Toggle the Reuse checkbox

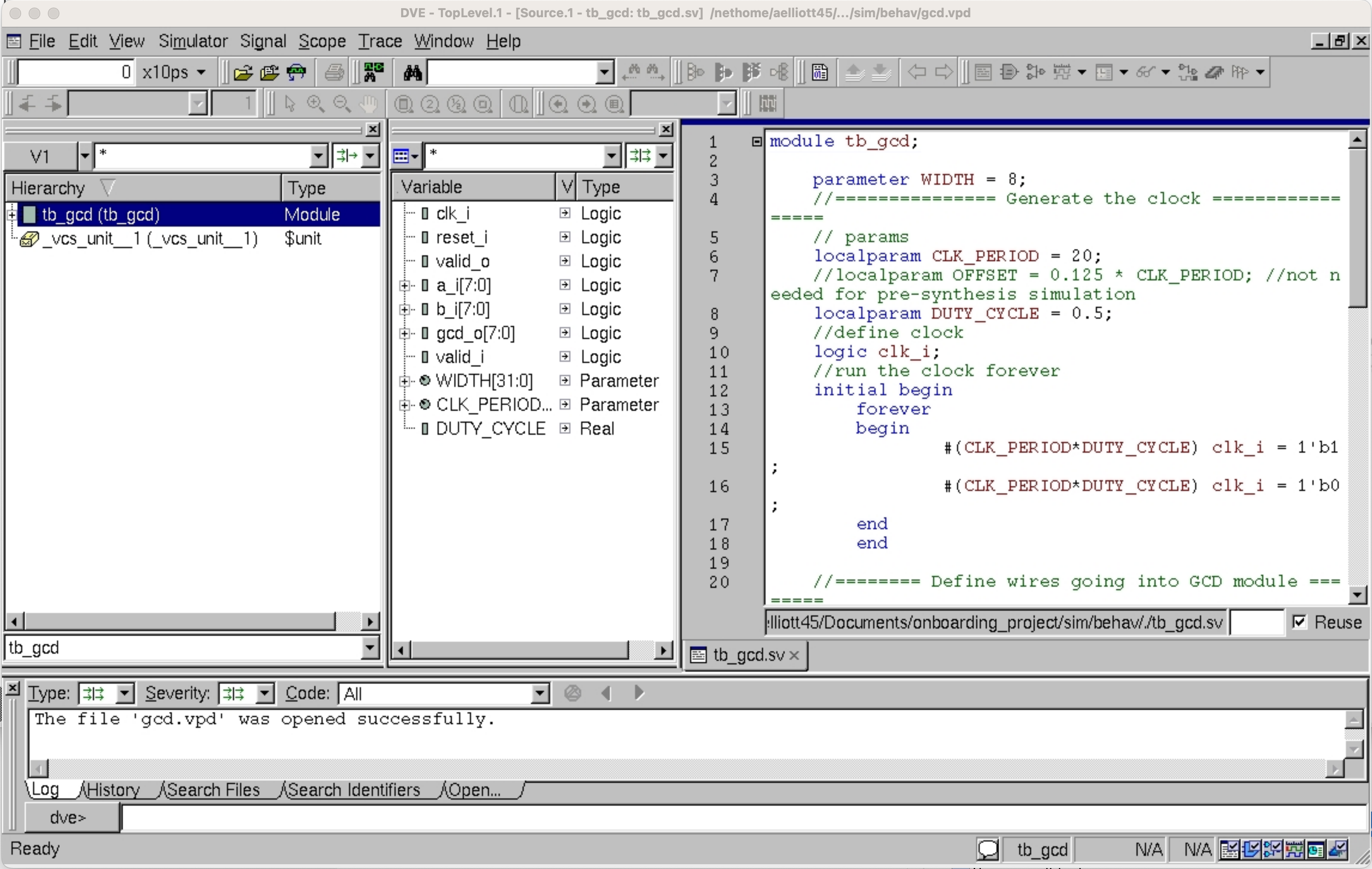1300,622
